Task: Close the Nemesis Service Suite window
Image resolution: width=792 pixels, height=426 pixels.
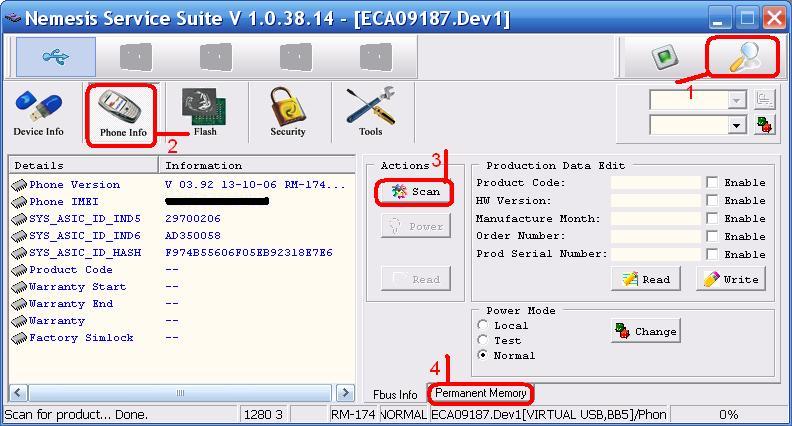Action: 774,19
